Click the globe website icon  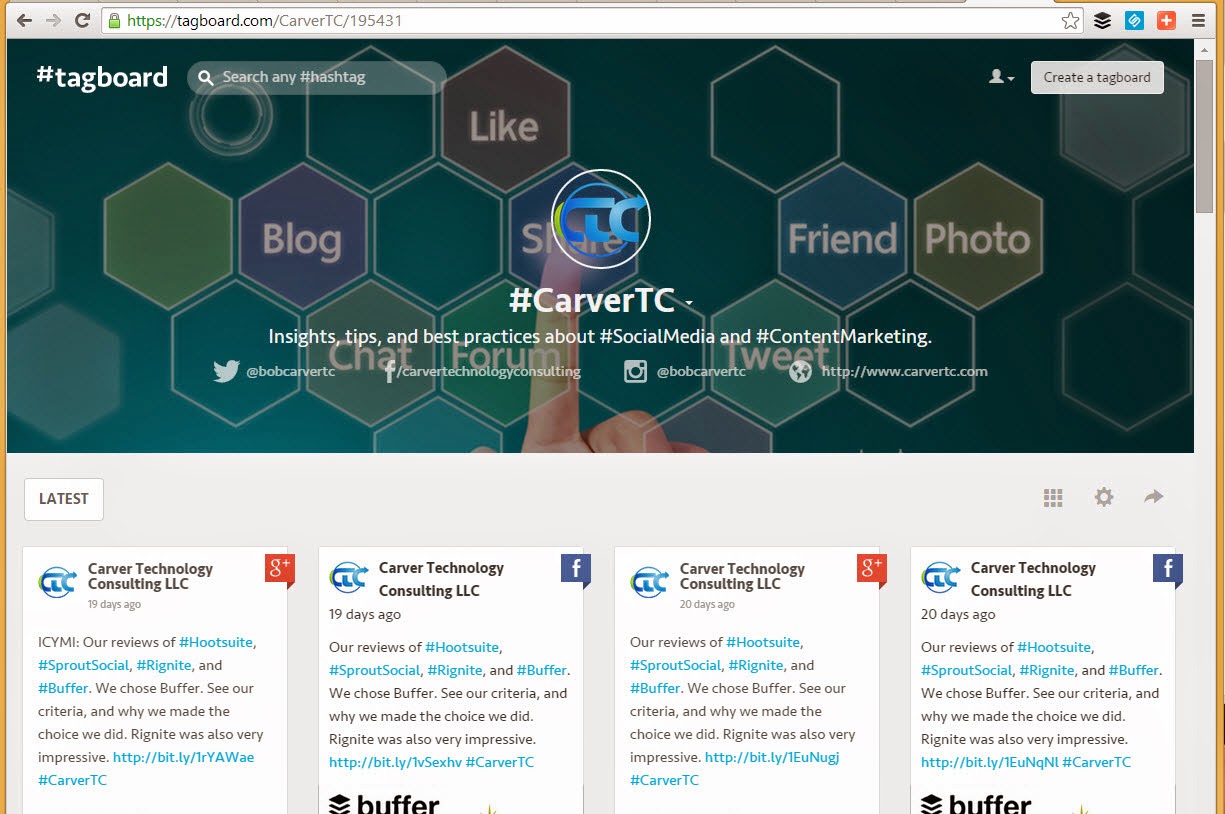(x=800, y=371)
